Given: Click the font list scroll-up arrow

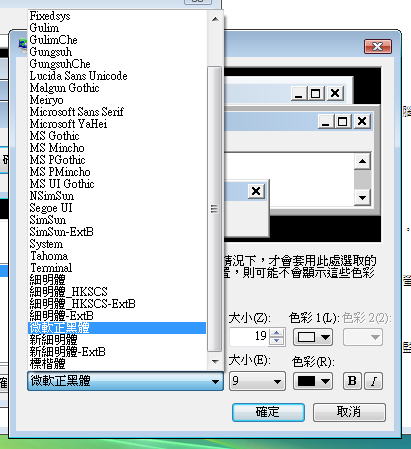Looking at the screenshot, I should pos(215,19).
